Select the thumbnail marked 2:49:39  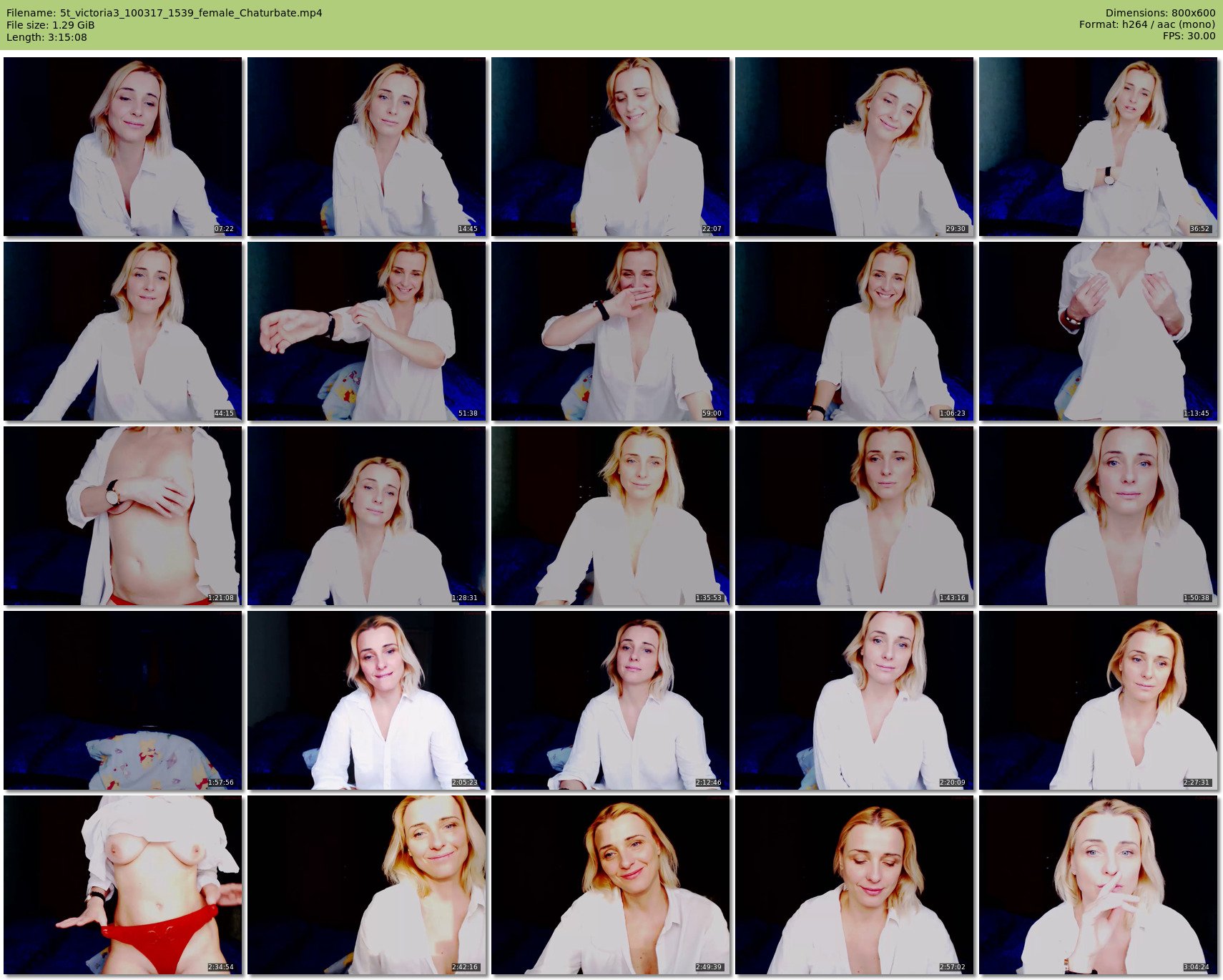coord(611,885)
